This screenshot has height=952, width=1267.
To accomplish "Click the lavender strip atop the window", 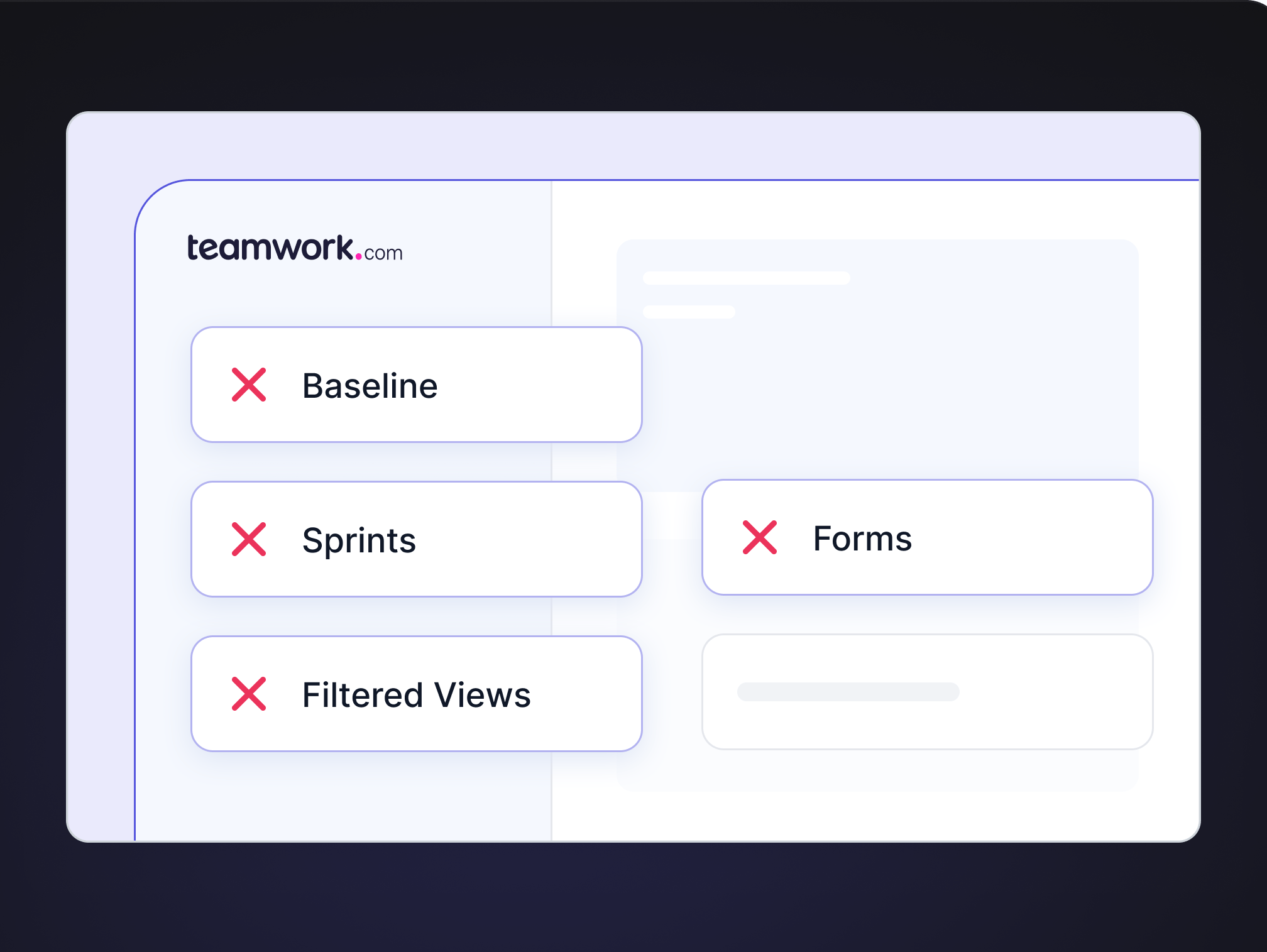I will pyautogui.click(x=628, y=146).
